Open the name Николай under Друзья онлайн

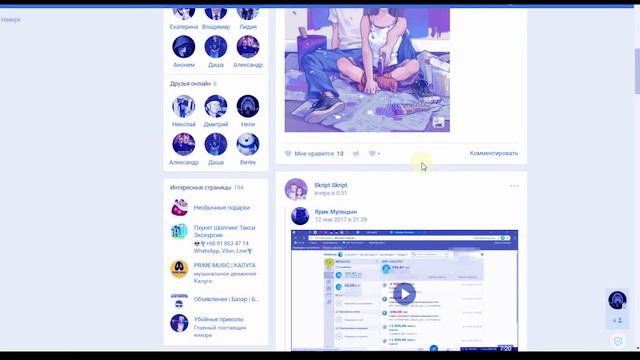click(184, 124)
